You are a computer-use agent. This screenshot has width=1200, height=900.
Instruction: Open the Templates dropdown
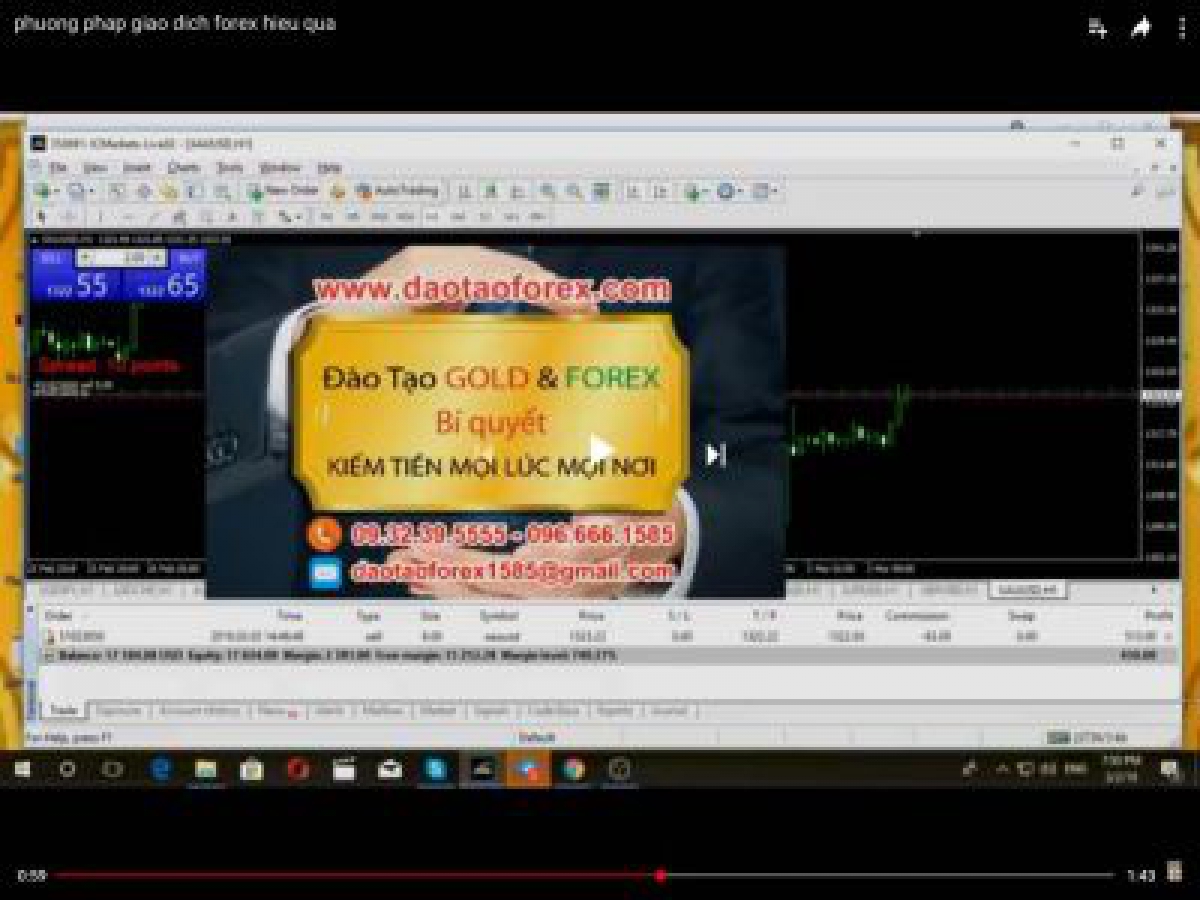pyautogui.click(x=766, y=190)
